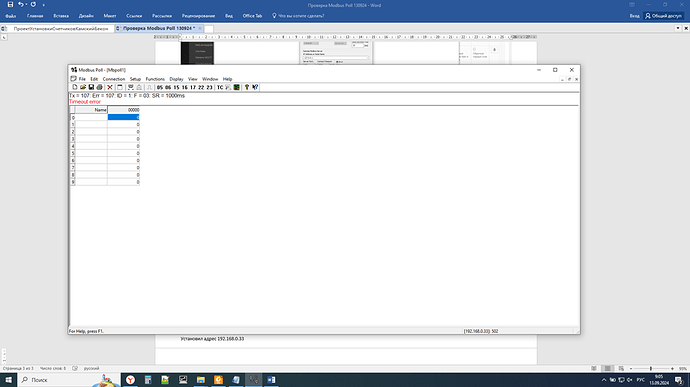Click the Print icon in Modbus Poll toolbar
The height and width of the screenshot is (387, 690).
click(x=99, y=87)
